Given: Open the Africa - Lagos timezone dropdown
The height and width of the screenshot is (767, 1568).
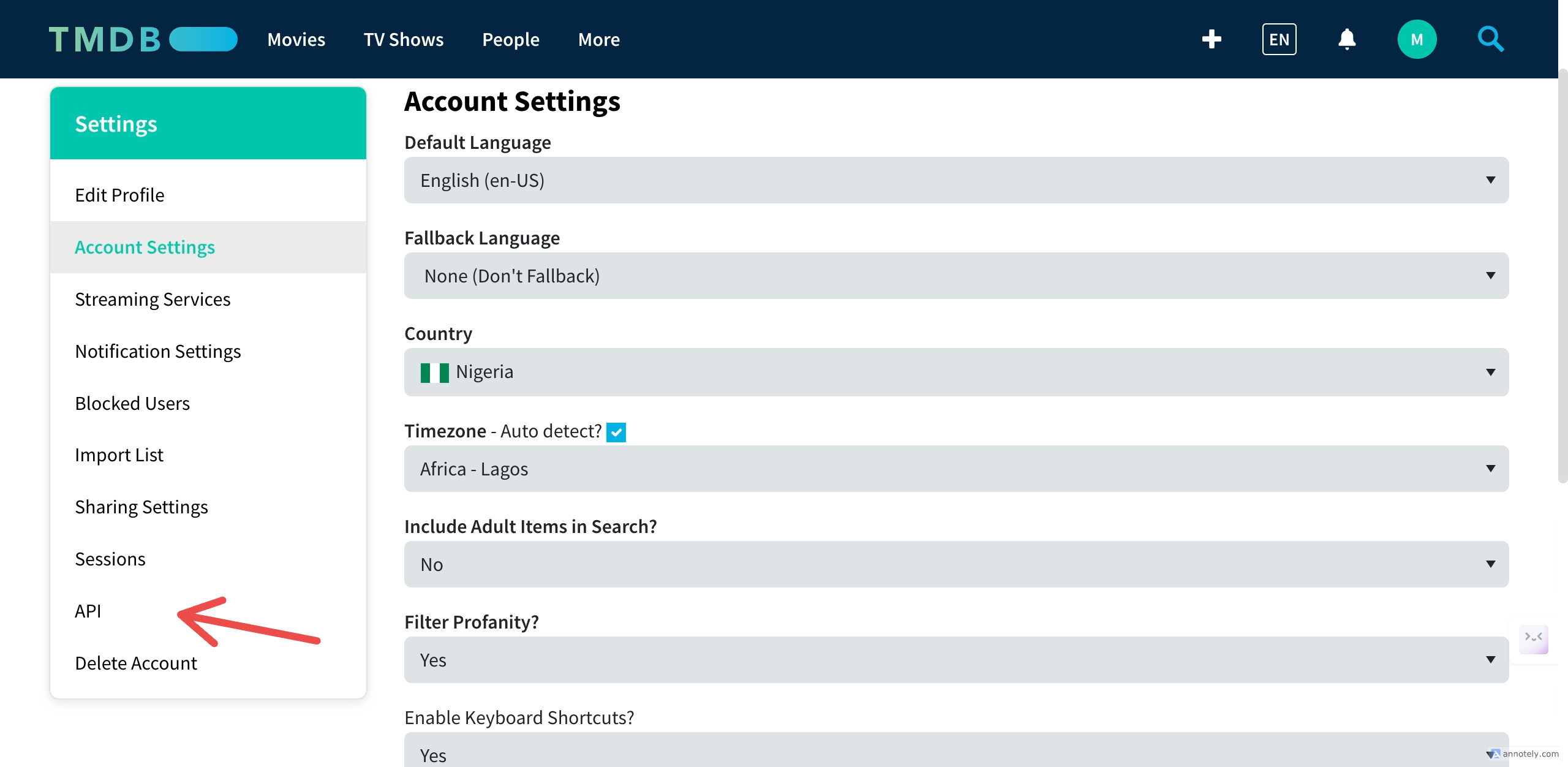Looking at the screenshot, I should tap(956, 469).
